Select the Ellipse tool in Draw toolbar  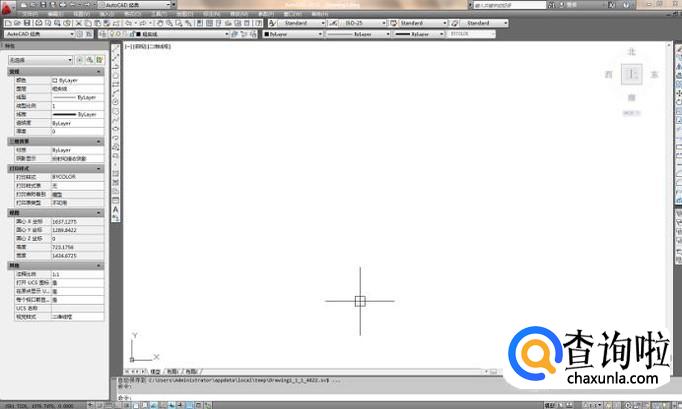pos(116,128)
